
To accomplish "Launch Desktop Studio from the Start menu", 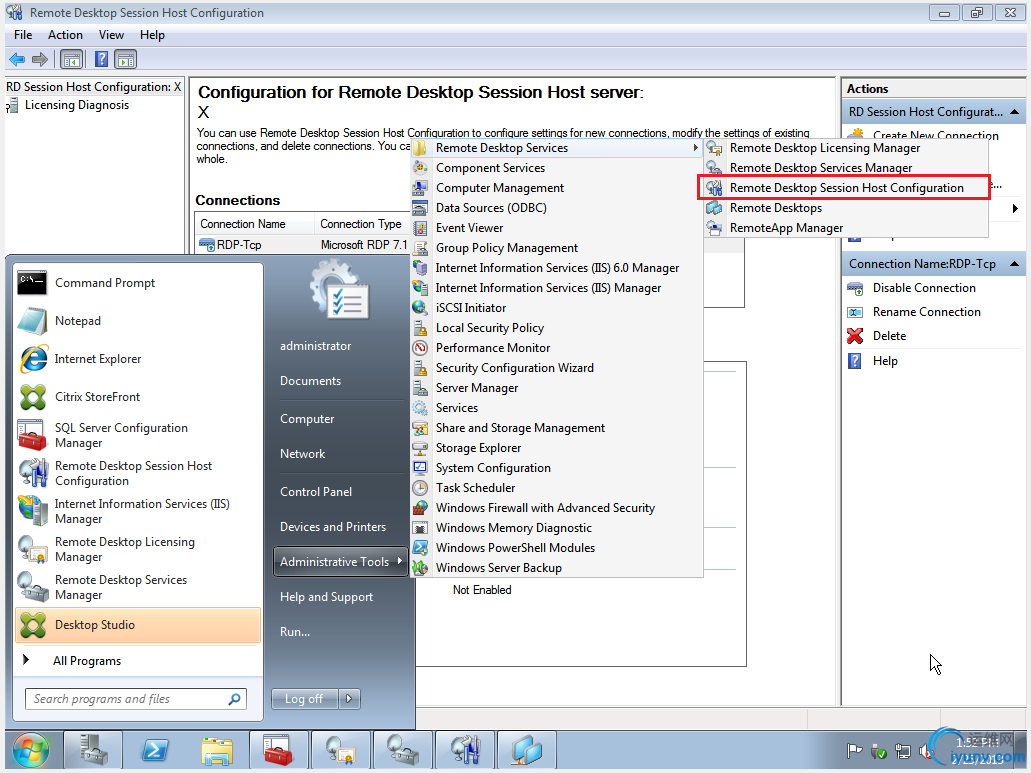I will 138,624.
